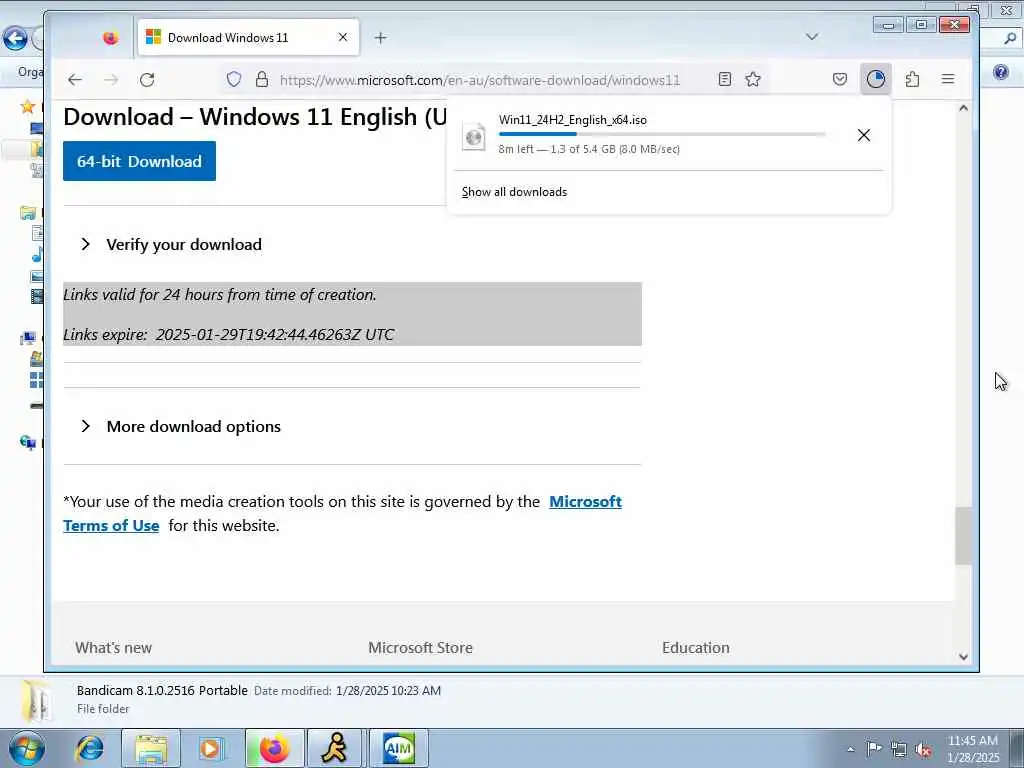Open the Extensions puzzle piece icon

tap(912, 80)
